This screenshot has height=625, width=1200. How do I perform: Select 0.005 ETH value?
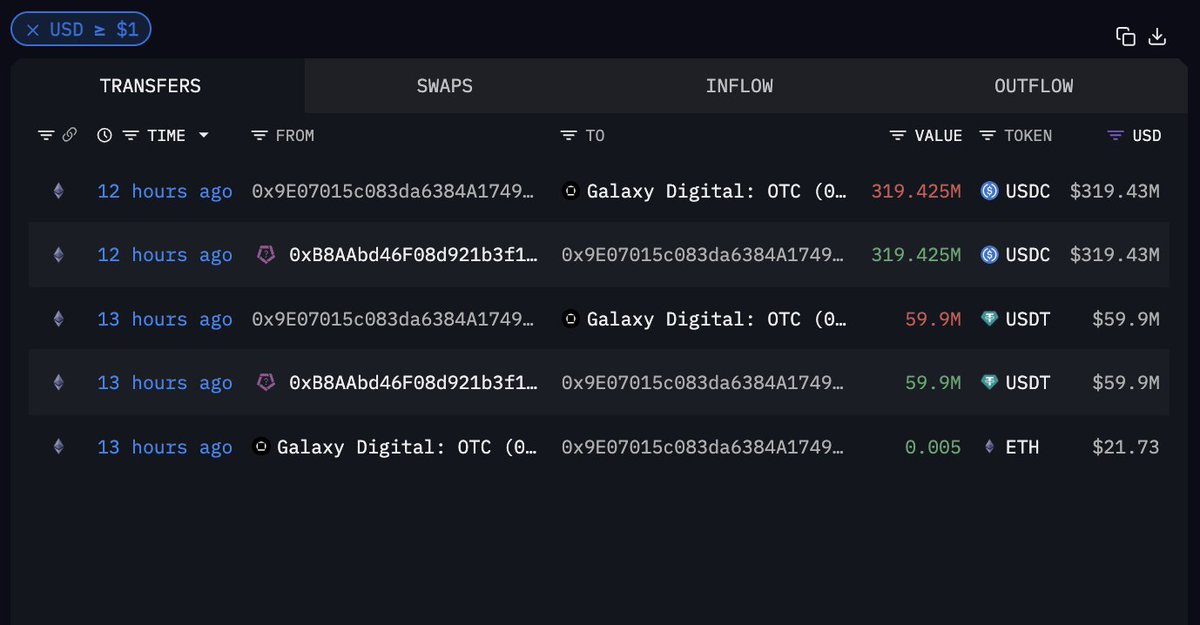[x=933, y=447]
